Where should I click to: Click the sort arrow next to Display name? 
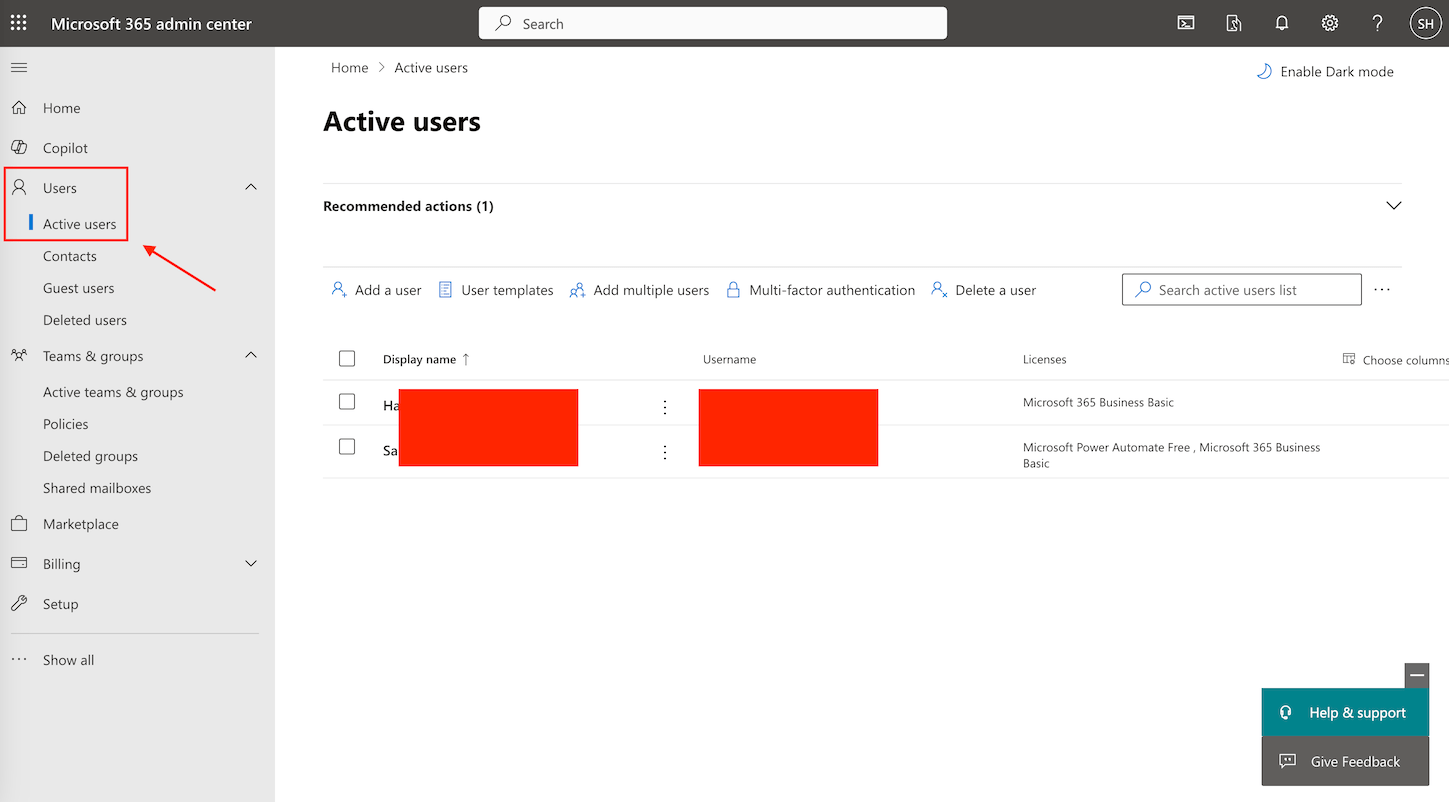point(466,359)
